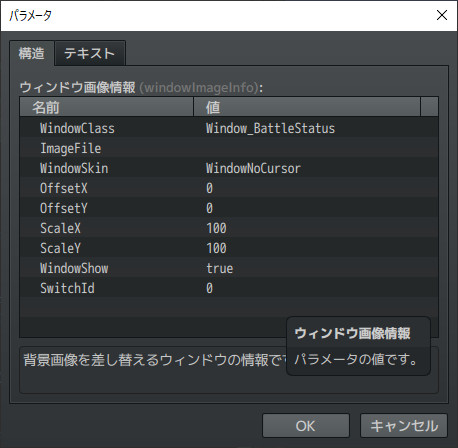458x448 pixels.
Task: Select the ScaleY row name
Action: (x=60, y=248)
